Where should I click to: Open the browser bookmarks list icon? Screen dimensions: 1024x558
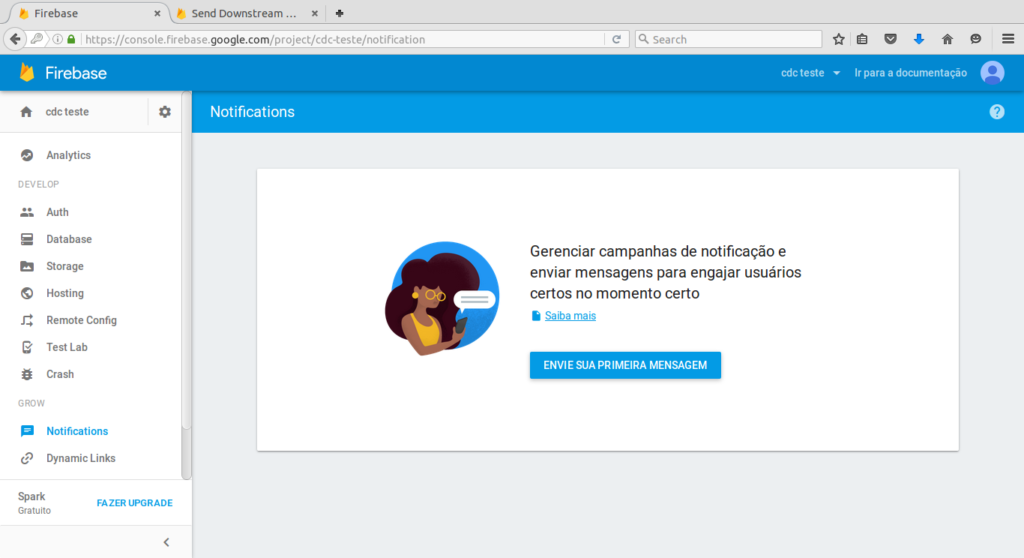pos(862,39)
